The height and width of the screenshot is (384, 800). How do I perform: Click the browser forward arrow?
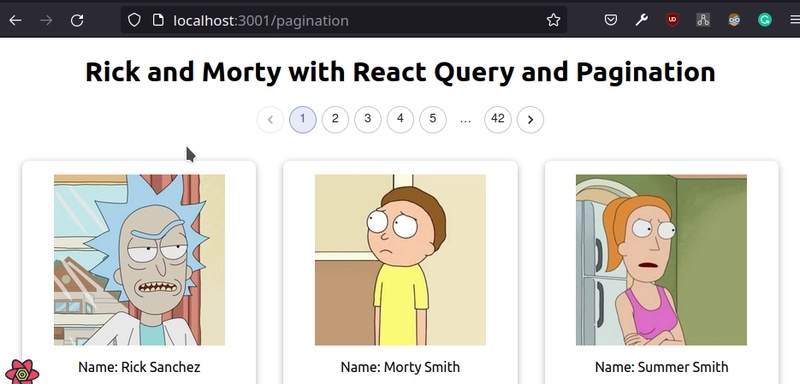click(x=46, y=20)
